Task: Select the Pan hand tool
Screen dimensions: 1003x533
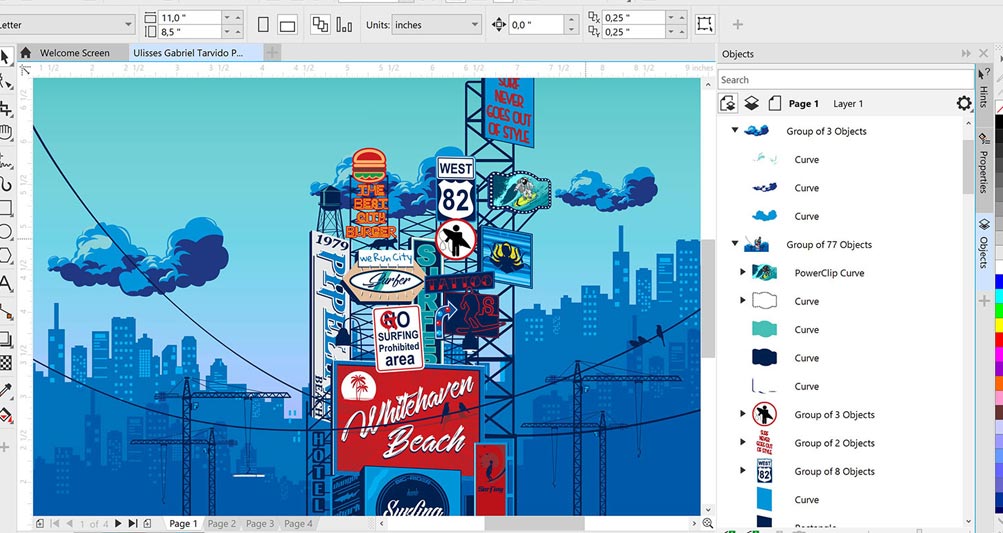Action: (6, 132)
